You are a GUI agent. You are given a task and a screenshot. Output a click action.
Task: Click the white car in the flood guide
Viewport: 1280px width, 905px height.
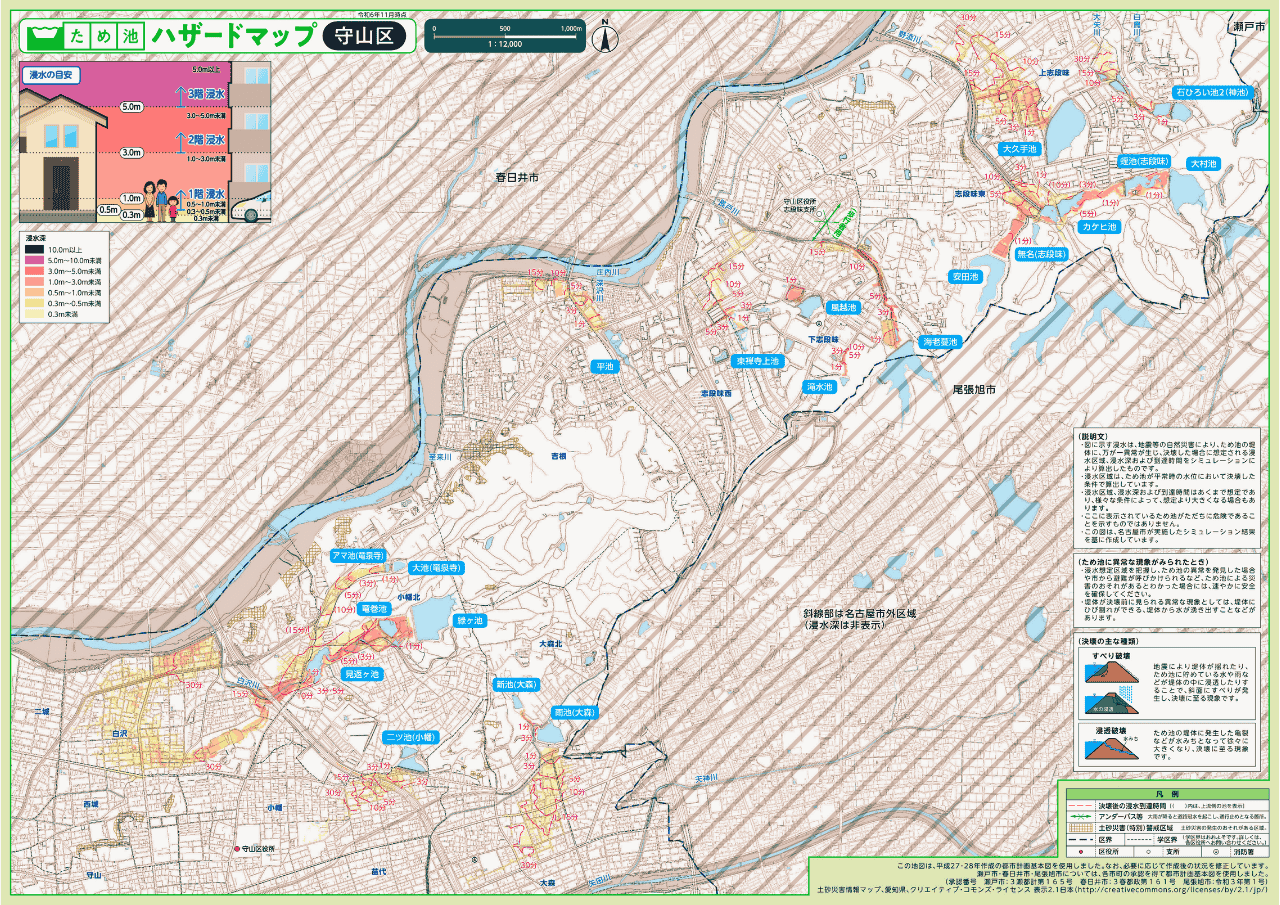[x=254, y=211]
